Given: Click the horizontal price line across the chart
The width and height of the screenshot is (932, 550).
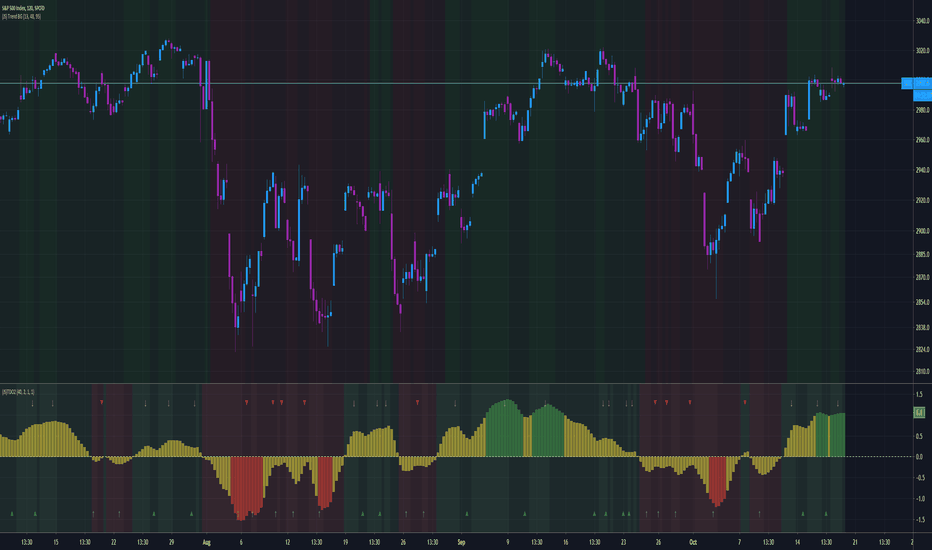Looking at the screenshot, I should tap(451, 83).
